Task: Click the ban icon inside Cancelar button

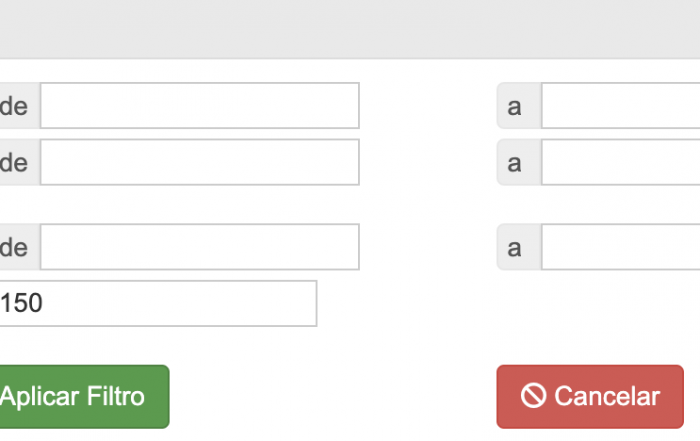Action: point(533,395)
